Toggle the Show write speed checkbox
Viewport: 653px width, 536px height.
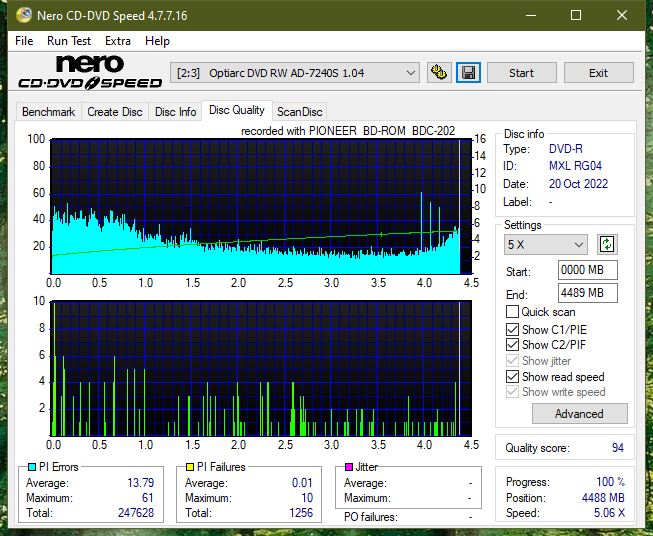(512, 392)
